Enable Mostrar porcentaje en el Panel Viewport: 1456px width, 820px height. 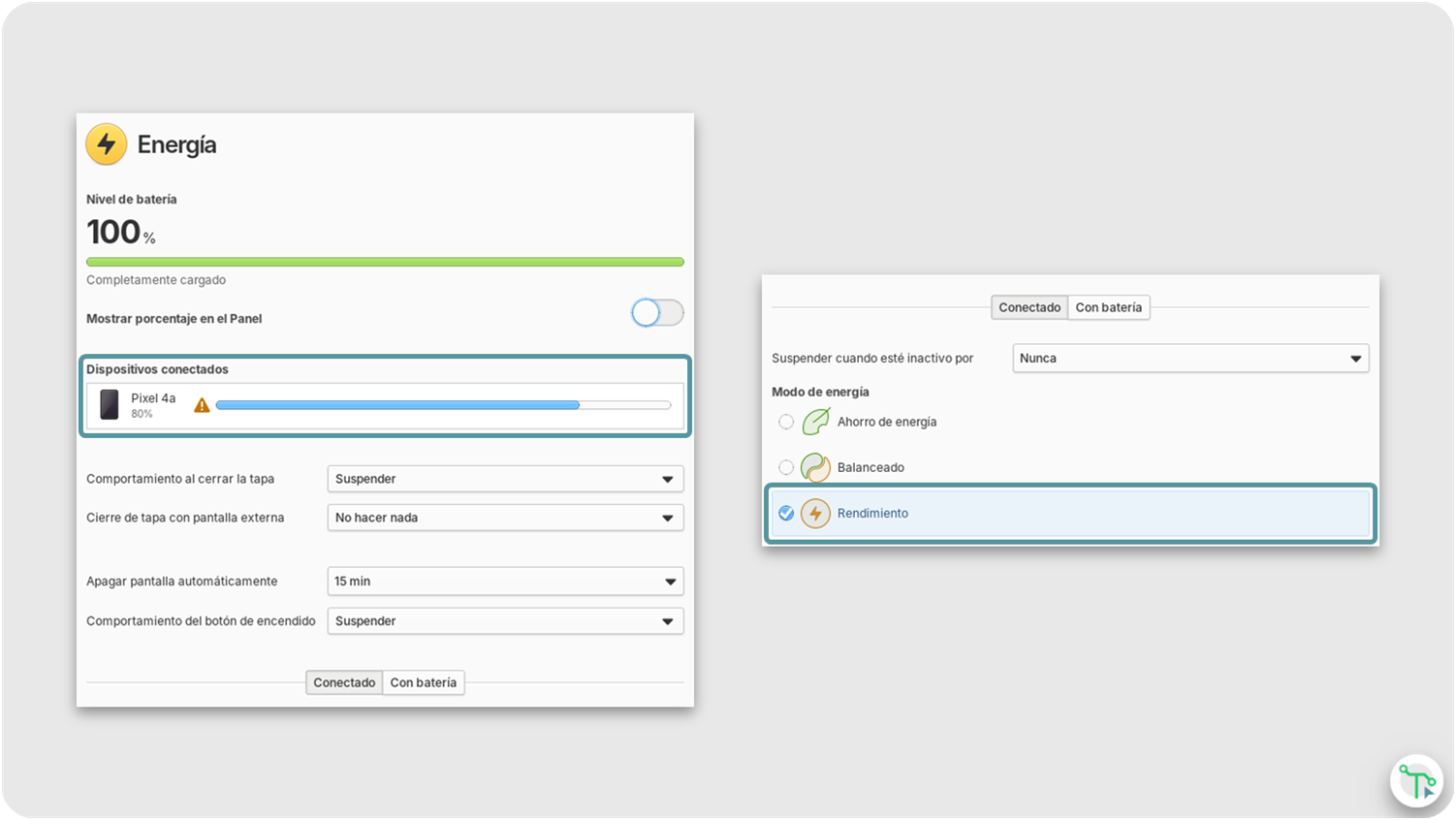(x=657, y=312)
